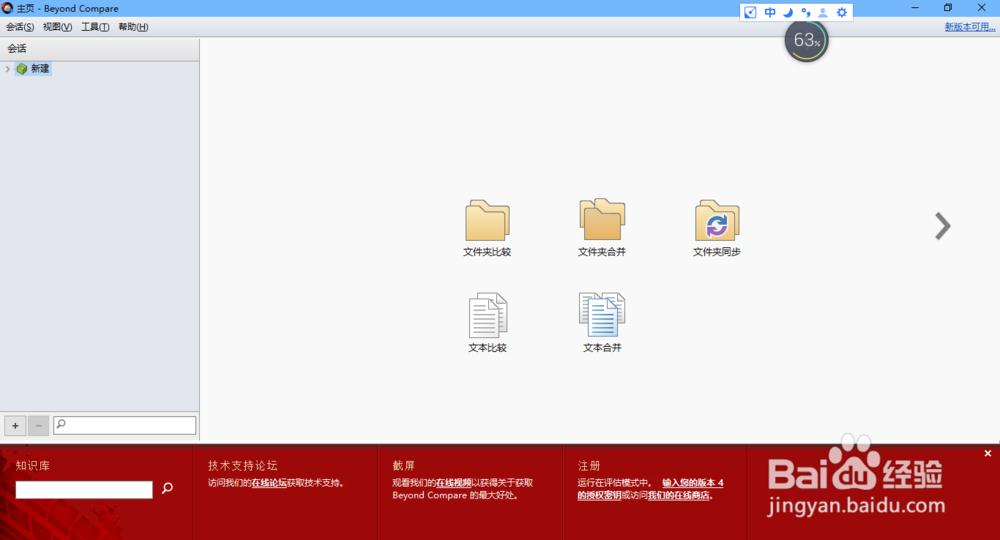
Task: Expand the 新建 tree node arrow
Action: click(8, 69)
